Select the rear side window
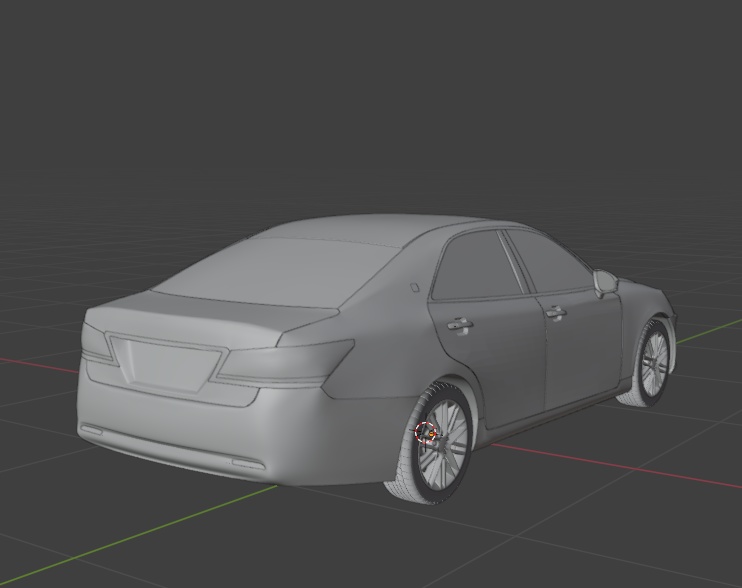This screenshot has width=742, height=588. pyautogui.click(x=478, y=267)
